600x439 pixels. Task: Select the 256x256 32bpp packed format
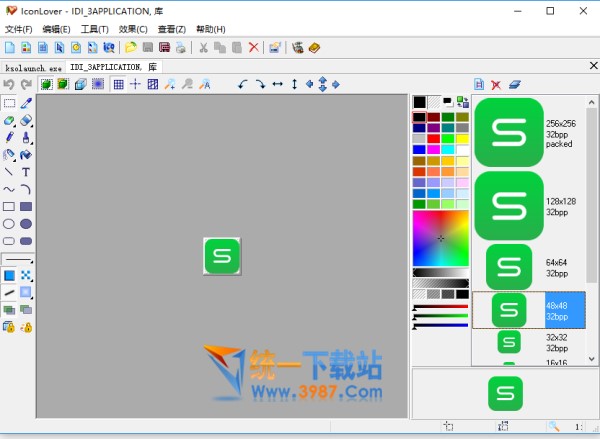pyautogui.click(x=529, y=133)
